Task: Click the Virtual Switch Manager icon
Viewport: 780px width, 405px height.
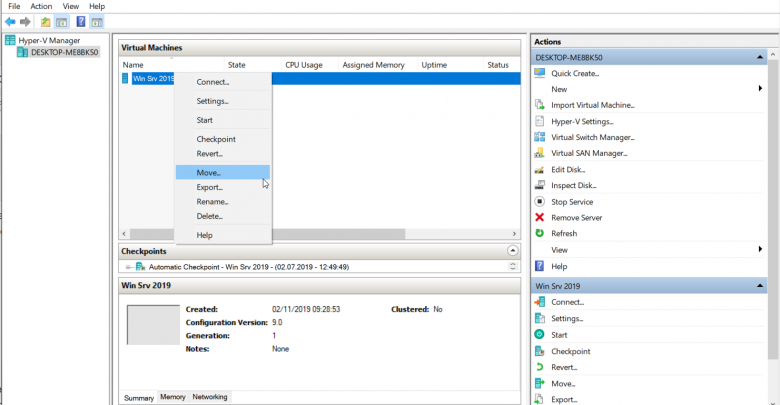Action: tap(539, 137)
